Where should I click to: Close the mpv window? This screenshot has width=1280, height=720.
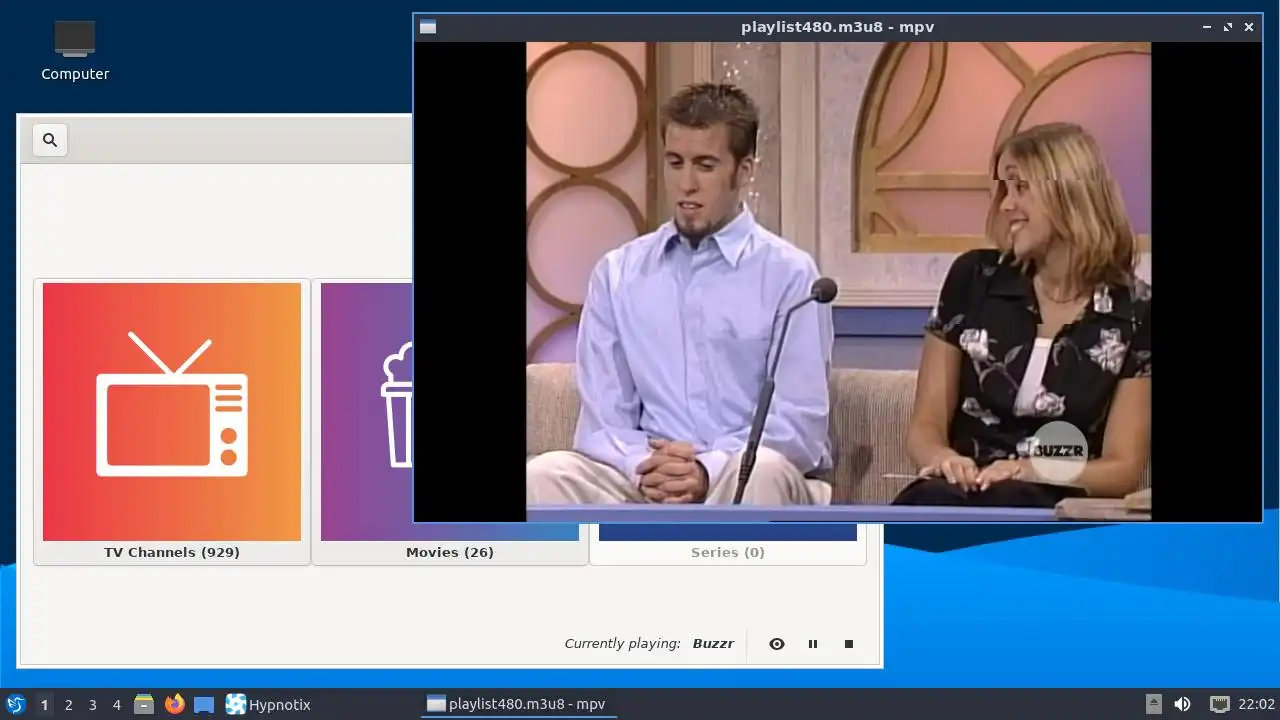coord(1249,27)
